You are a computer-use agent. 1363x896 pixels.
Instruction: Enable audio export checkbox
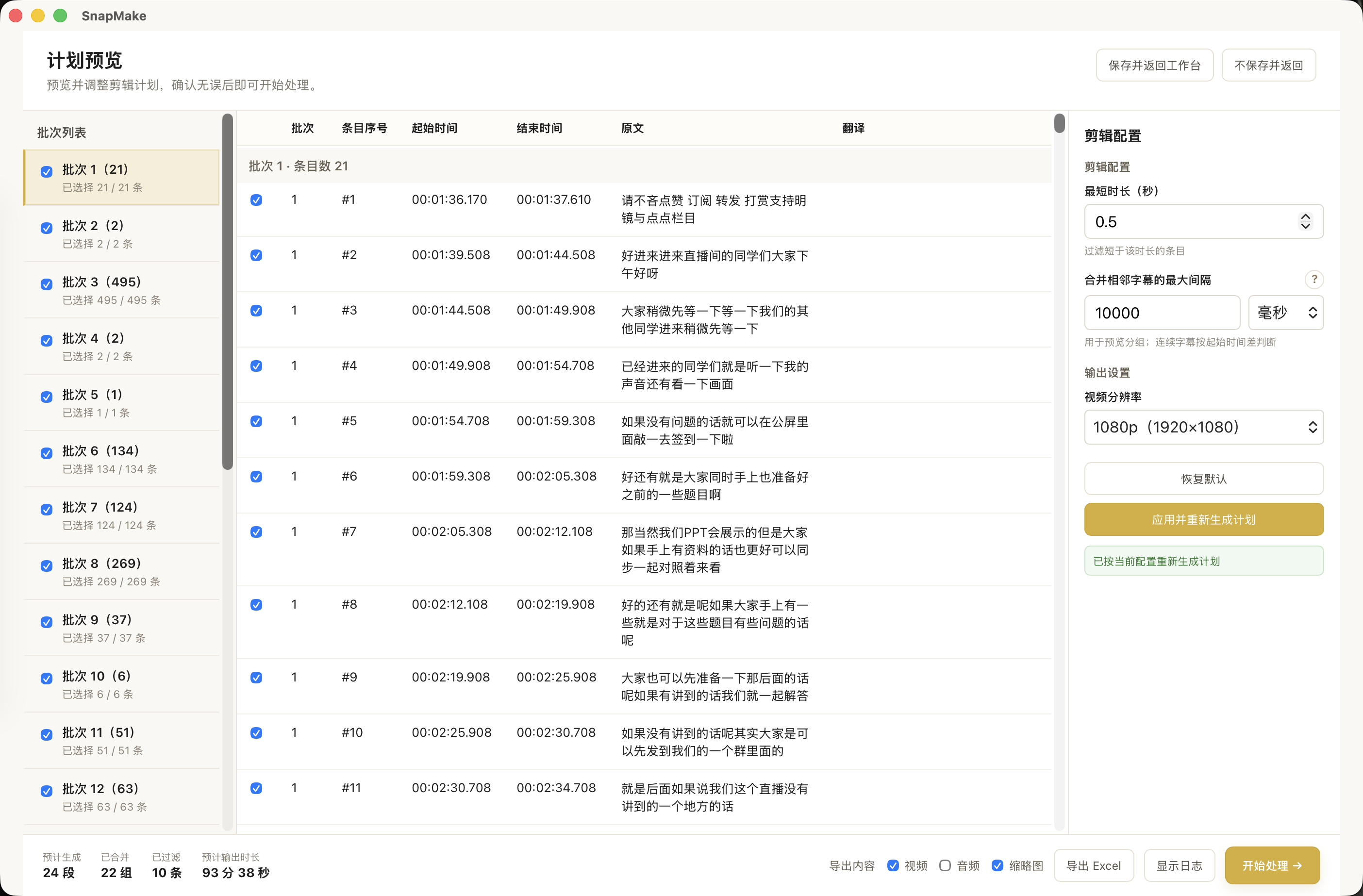945,865
